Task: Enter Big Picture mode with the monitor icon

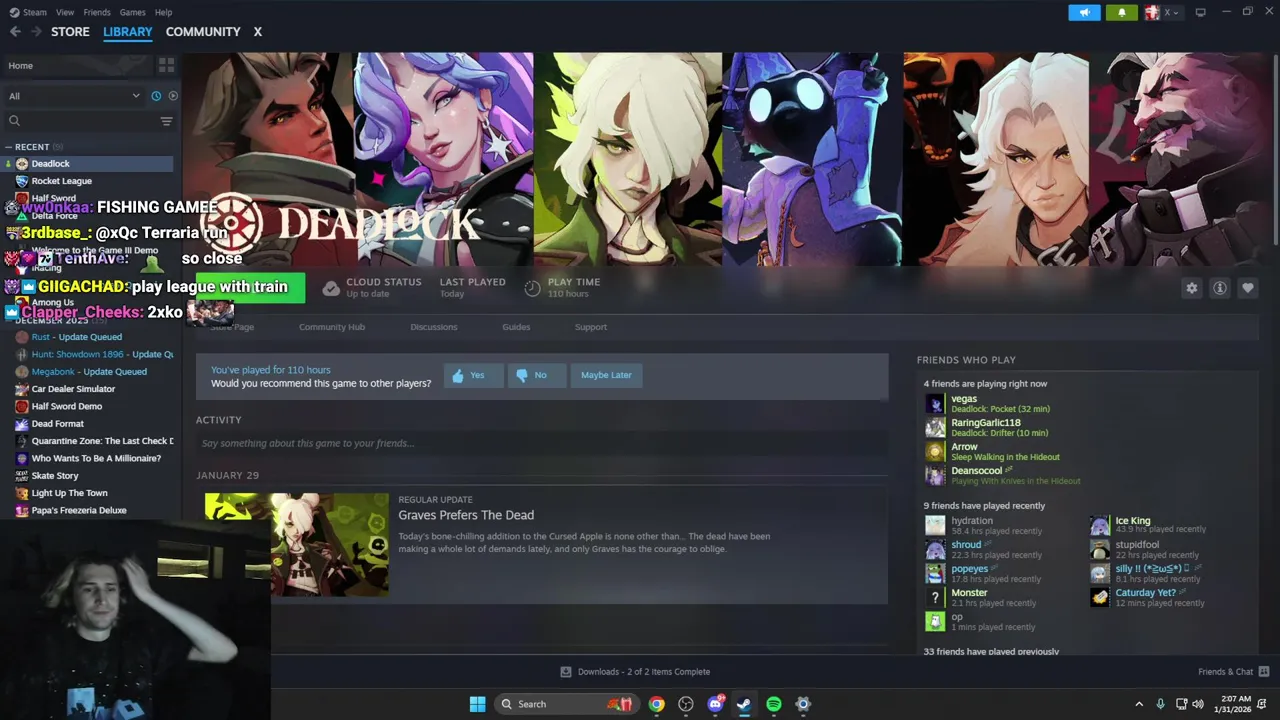Action: click(1200, 12)
